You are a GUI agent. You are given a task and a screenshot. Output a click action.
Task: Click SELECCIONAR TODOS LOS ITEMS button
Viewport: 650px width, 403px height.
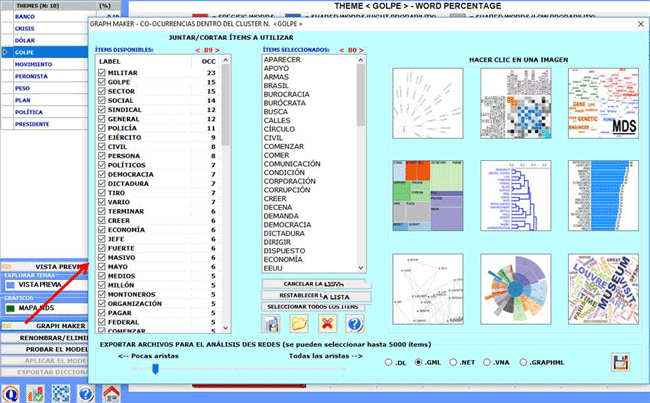point(314,307)
